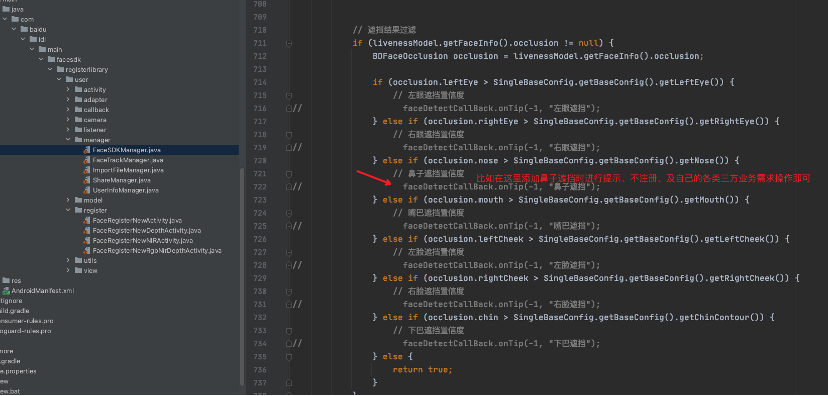
Task: Open FaceRegisterNewRgbNirDepthActivity.java from the tree
Action: pyautogui.click(x=156, y=250)
